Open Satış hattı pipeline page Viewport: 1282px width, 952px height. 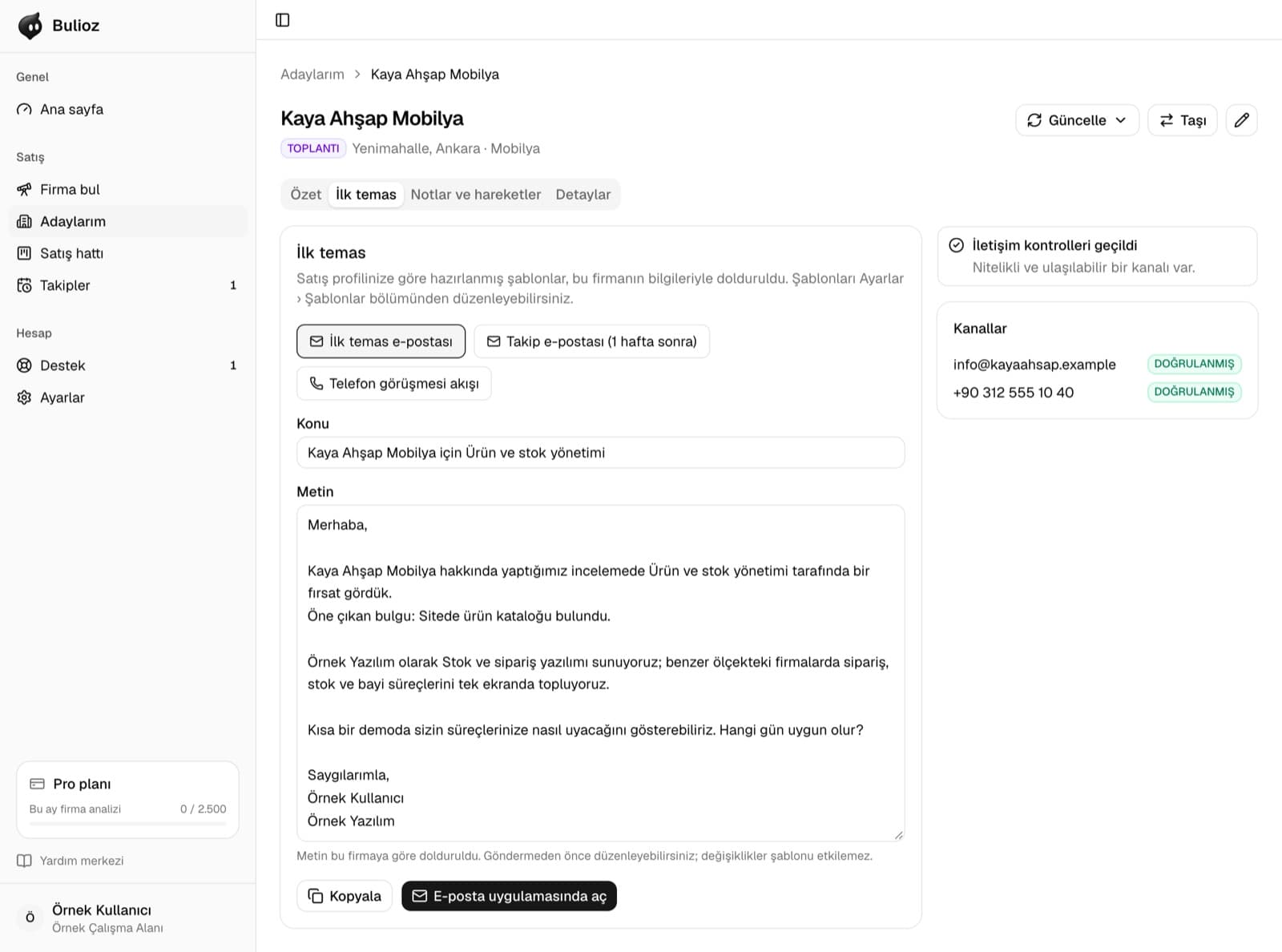pos(128,253)
